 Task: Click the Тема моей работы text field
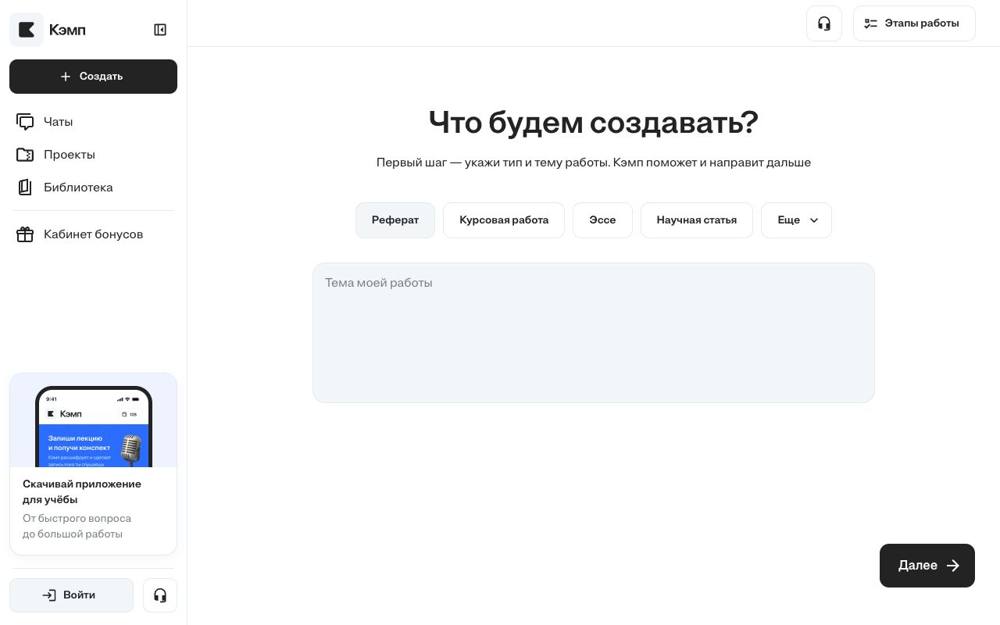coord(593,332)
